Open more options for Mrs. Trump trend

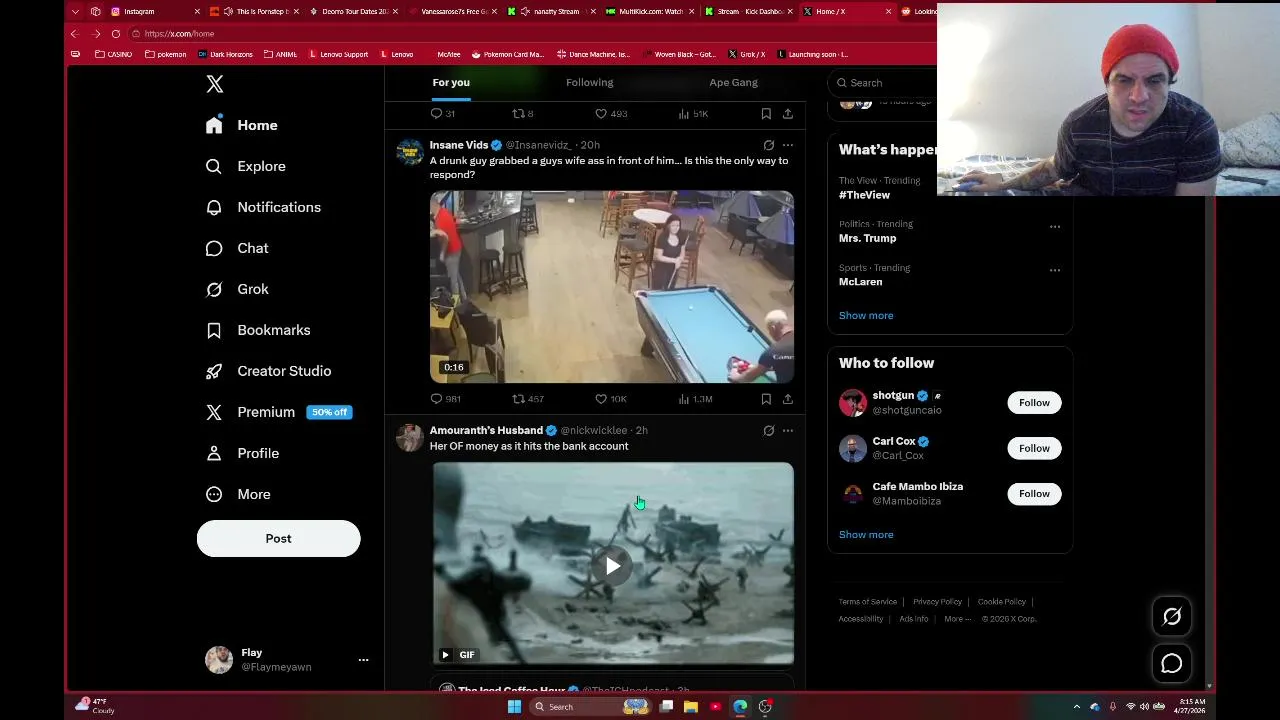click(1055, 227)
